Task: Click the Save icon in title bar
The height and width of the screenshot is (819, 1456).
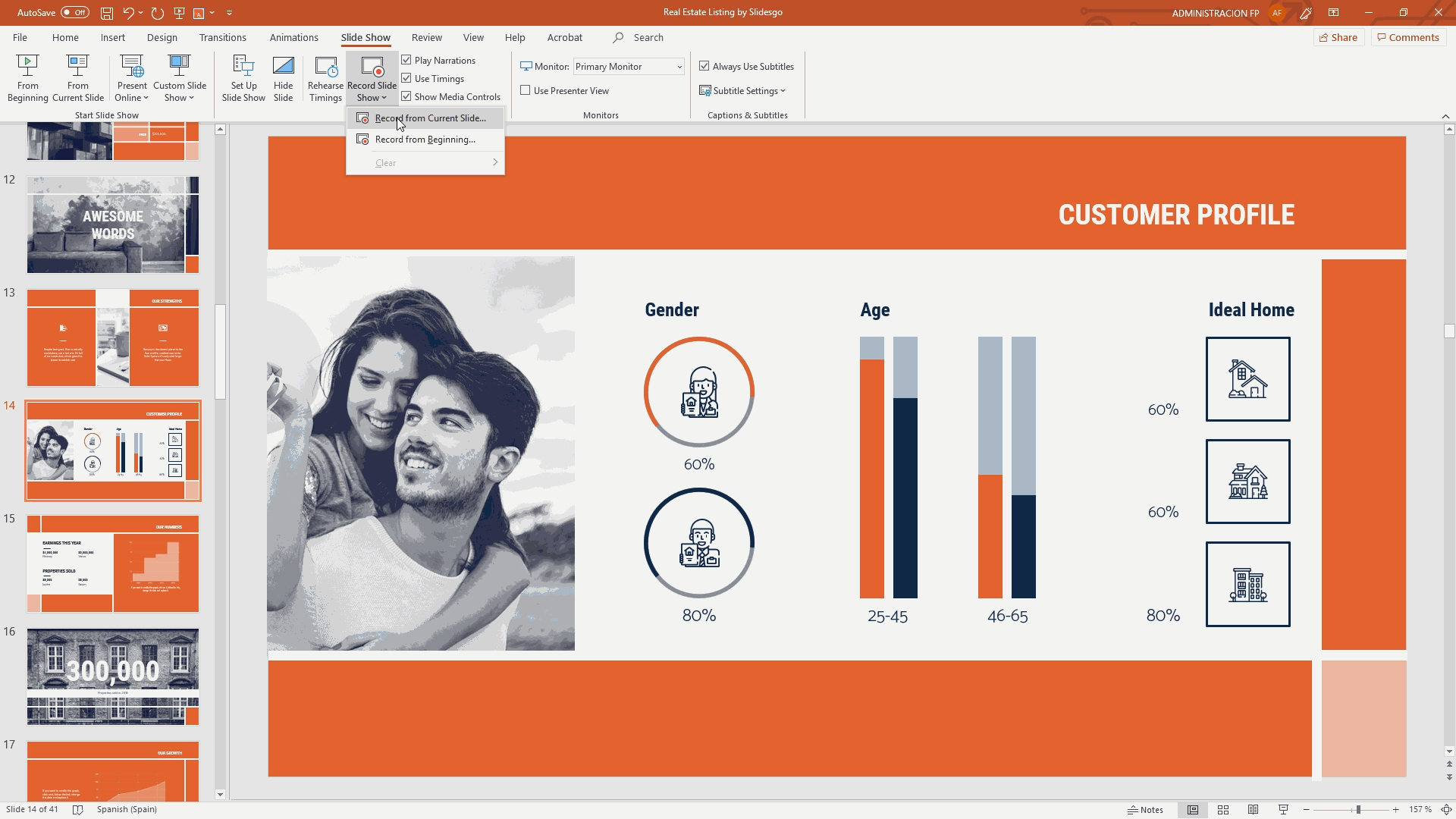Action: [x=107, y=13]
